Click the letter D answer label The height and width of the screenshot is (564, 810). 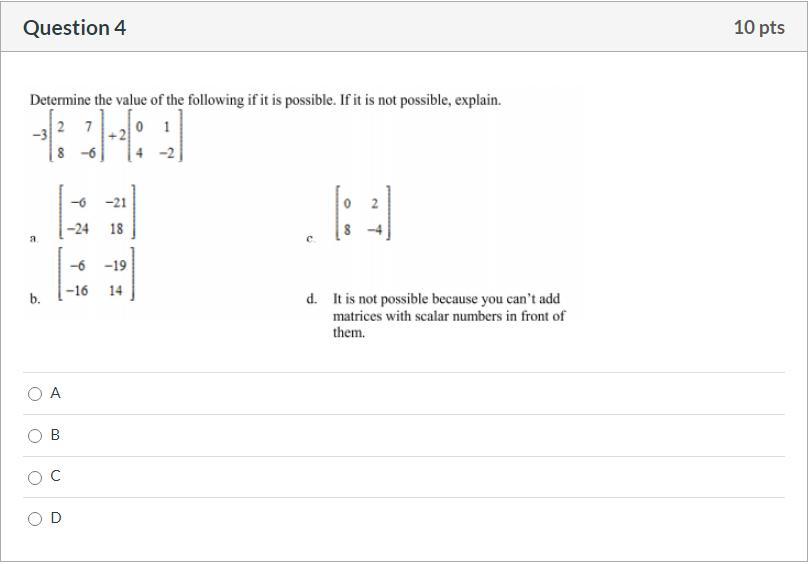pyautogui.click(x=55, y=518)
